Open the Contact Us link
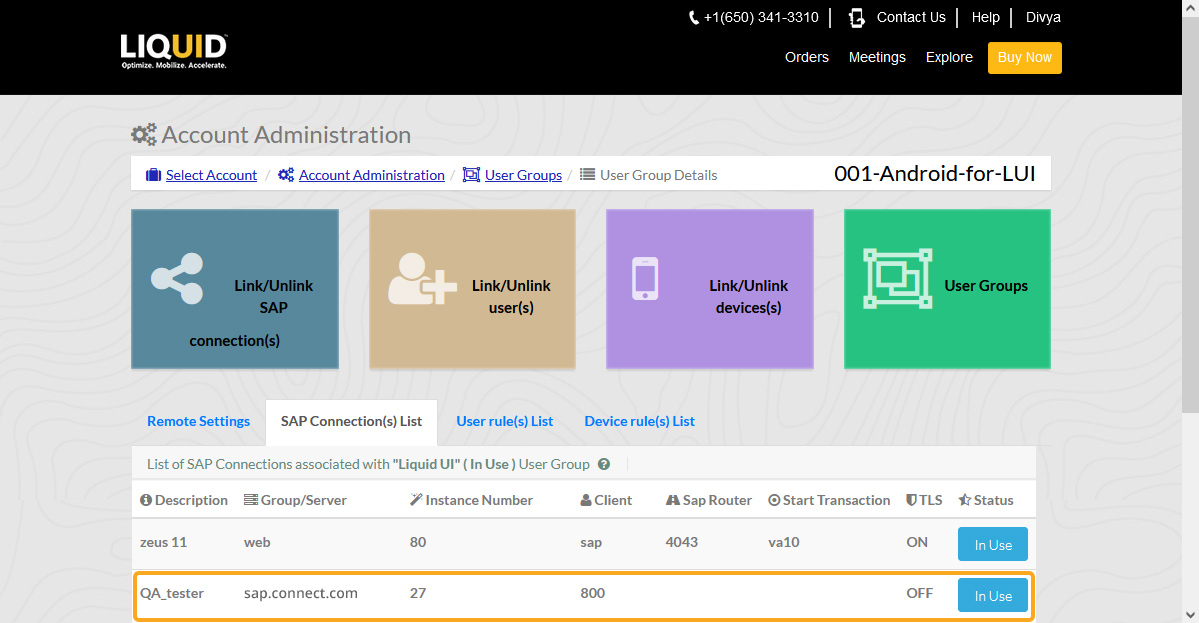Screen dimensions: 1199x623 911,18
